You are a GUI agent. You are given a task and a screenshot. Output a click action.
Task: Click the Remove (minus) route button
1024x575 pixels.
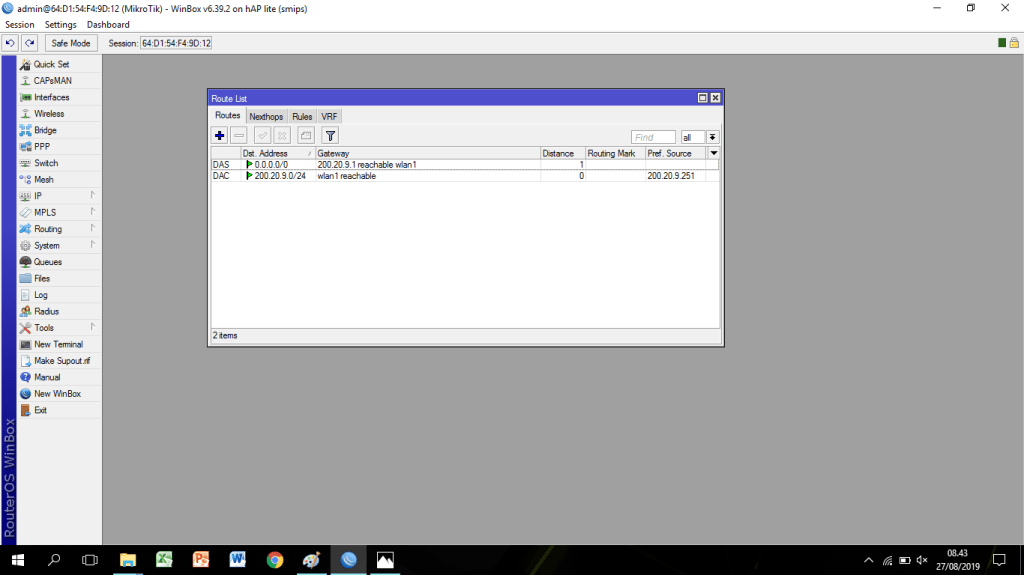pos(239,135)
